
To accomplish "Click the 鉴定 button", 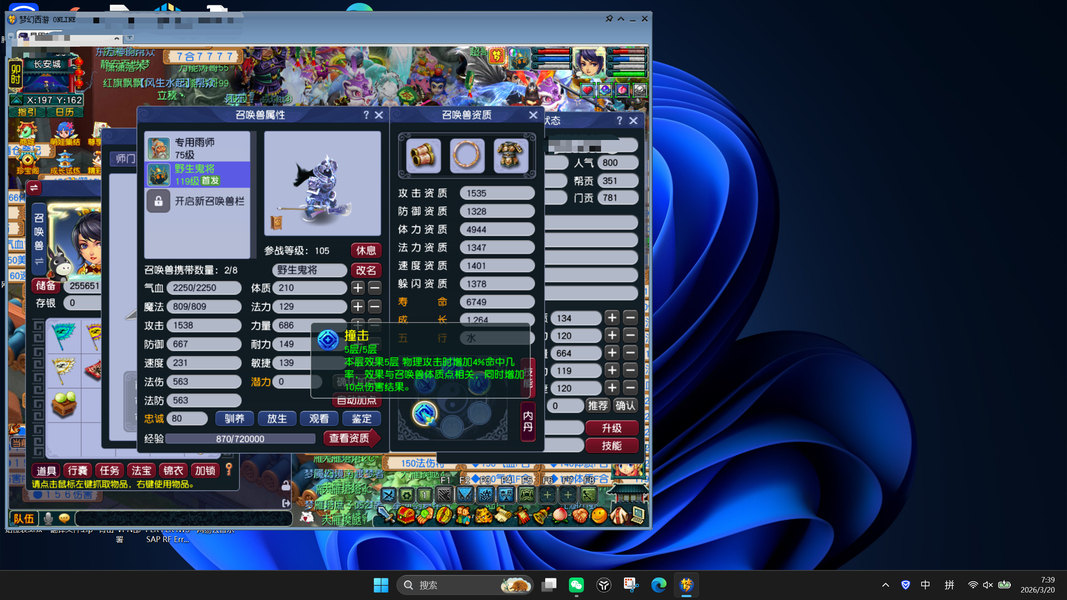I will (361, 418).
